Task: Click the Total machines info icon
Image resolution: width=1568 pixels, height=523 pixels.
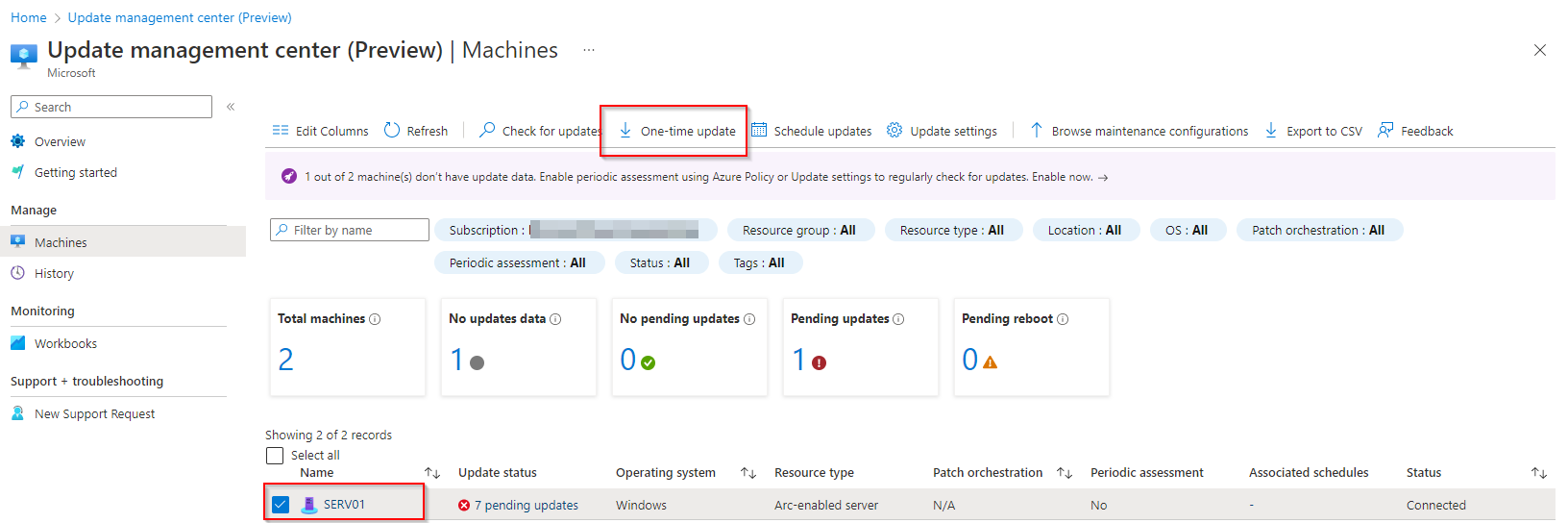Action: point(375,319)
